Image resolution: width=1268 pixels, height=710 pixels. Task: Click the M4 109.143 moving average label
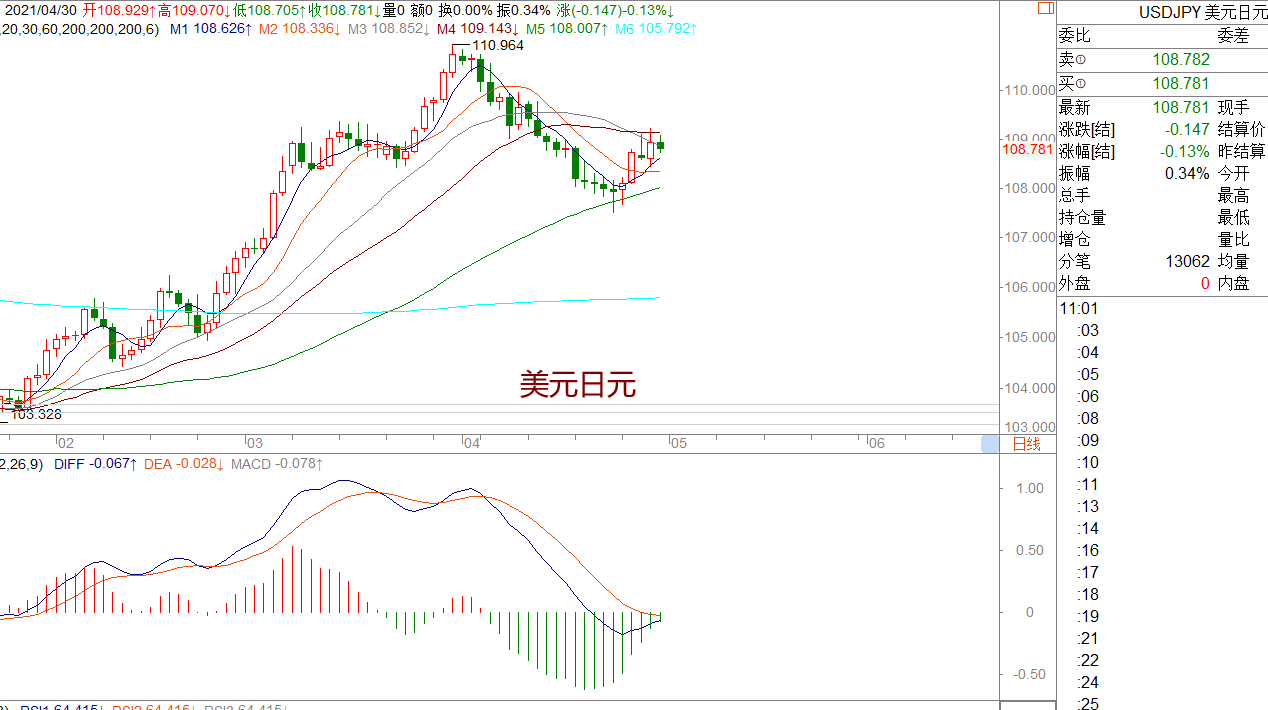click(x=478, y=29)
